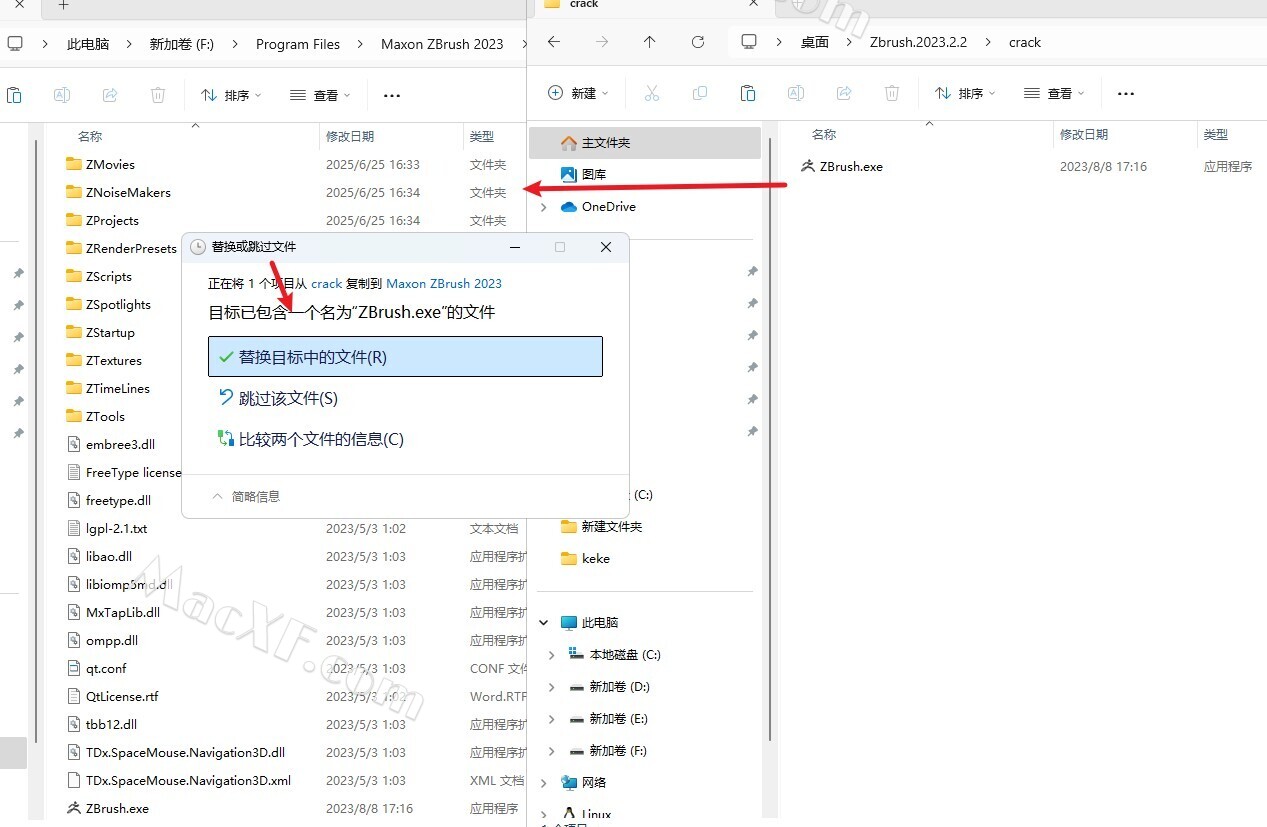Choose 比较两个文件的信息(C) to compare both files
The width and height of the screenshot is (1267, 827).
tap(405, 439)
